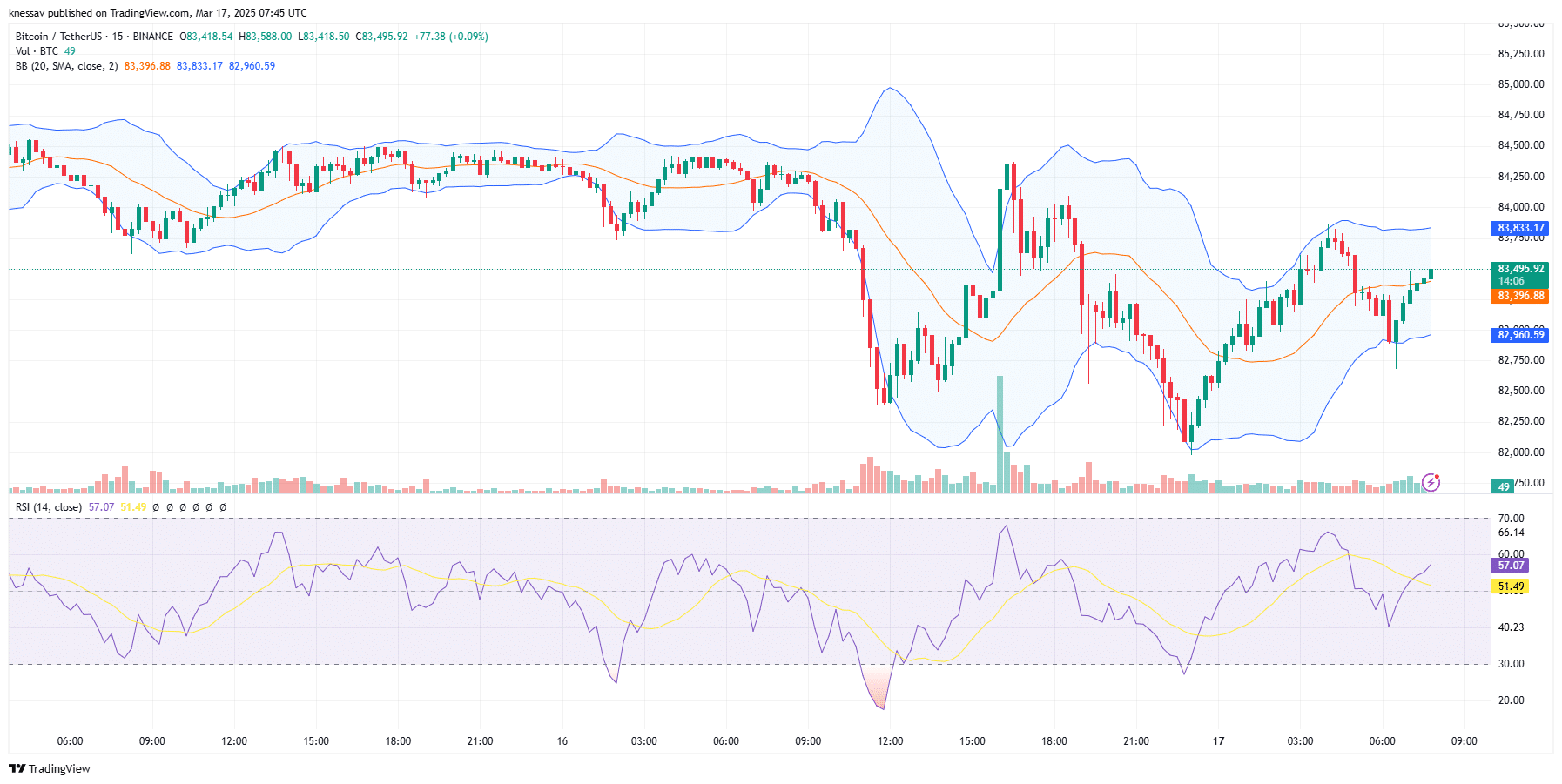
Task: Click 83,833.17 value in BB legend
Action: click(x=199, y=66)
